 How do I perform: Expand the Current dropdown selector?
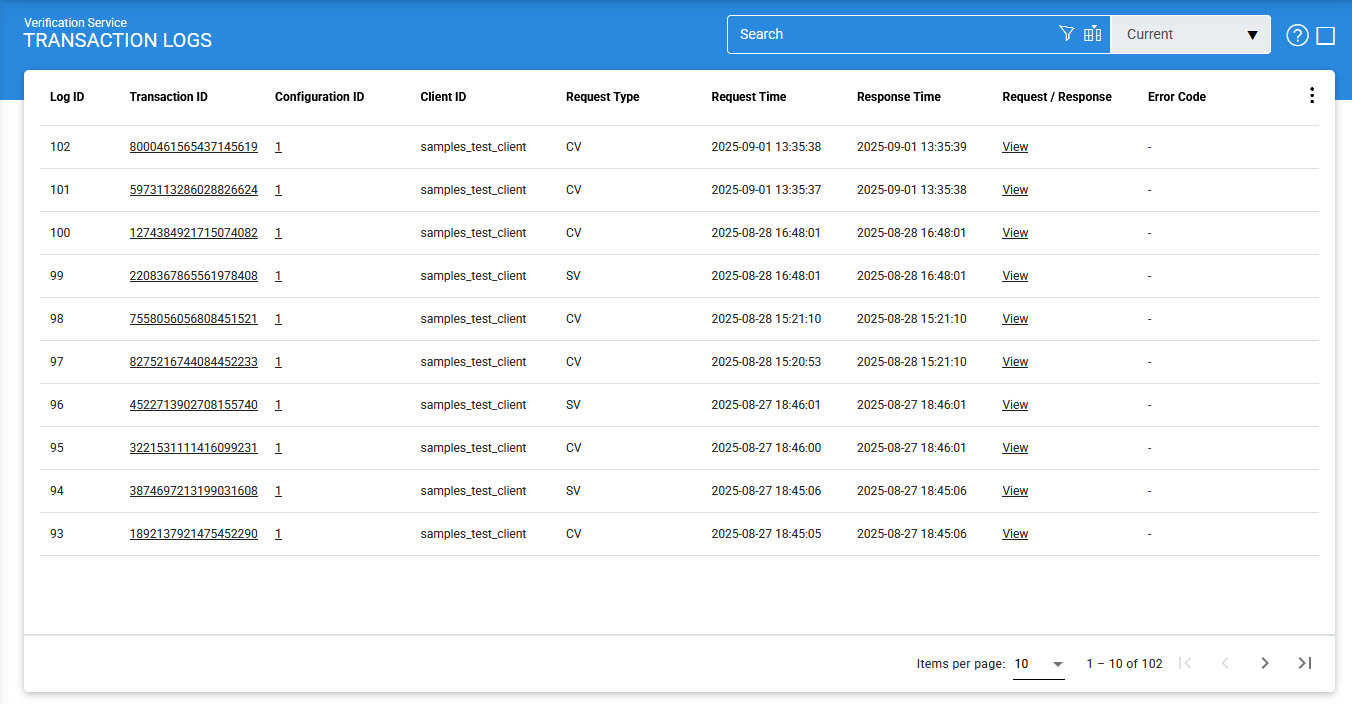pyautogui.click(x=1190, y=34)
